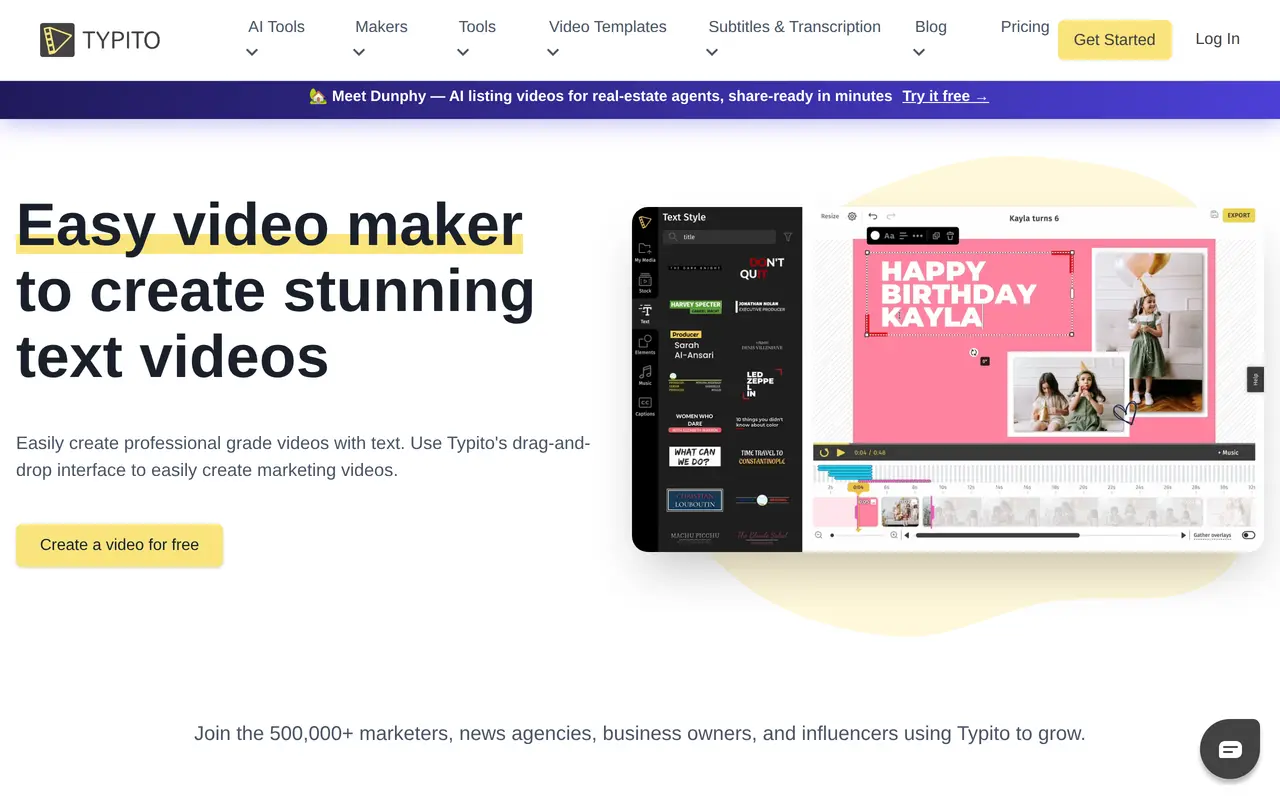Click the Kayla turns 6 project title
The image size is (1280, 800).
click(1034, 218)
